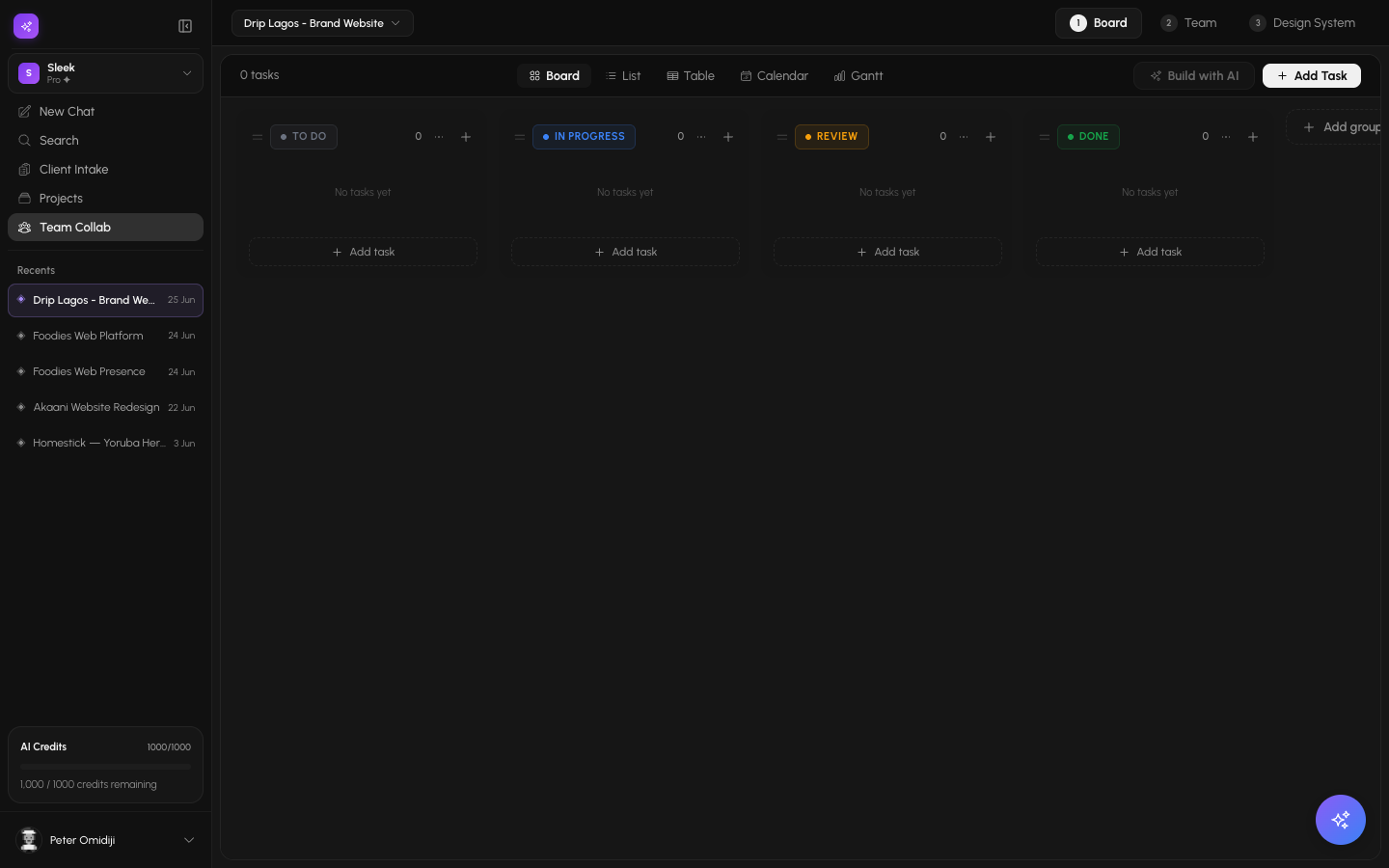Viewport: 1389px width, 868px height.
Task: Click the plus icon in TO DO column
Action: [466, 137]
